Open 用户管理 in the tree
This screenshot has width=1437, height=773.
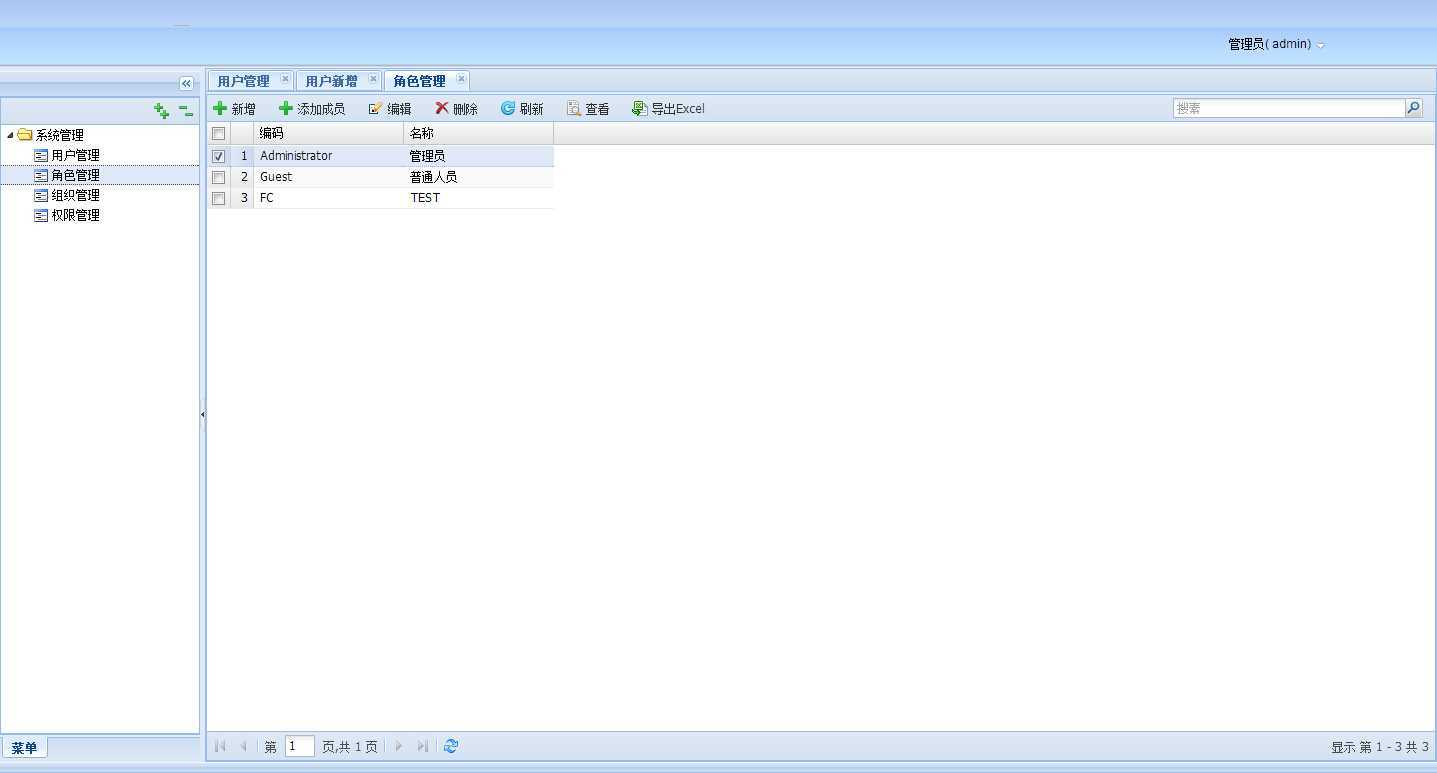[x=75, y=155]
